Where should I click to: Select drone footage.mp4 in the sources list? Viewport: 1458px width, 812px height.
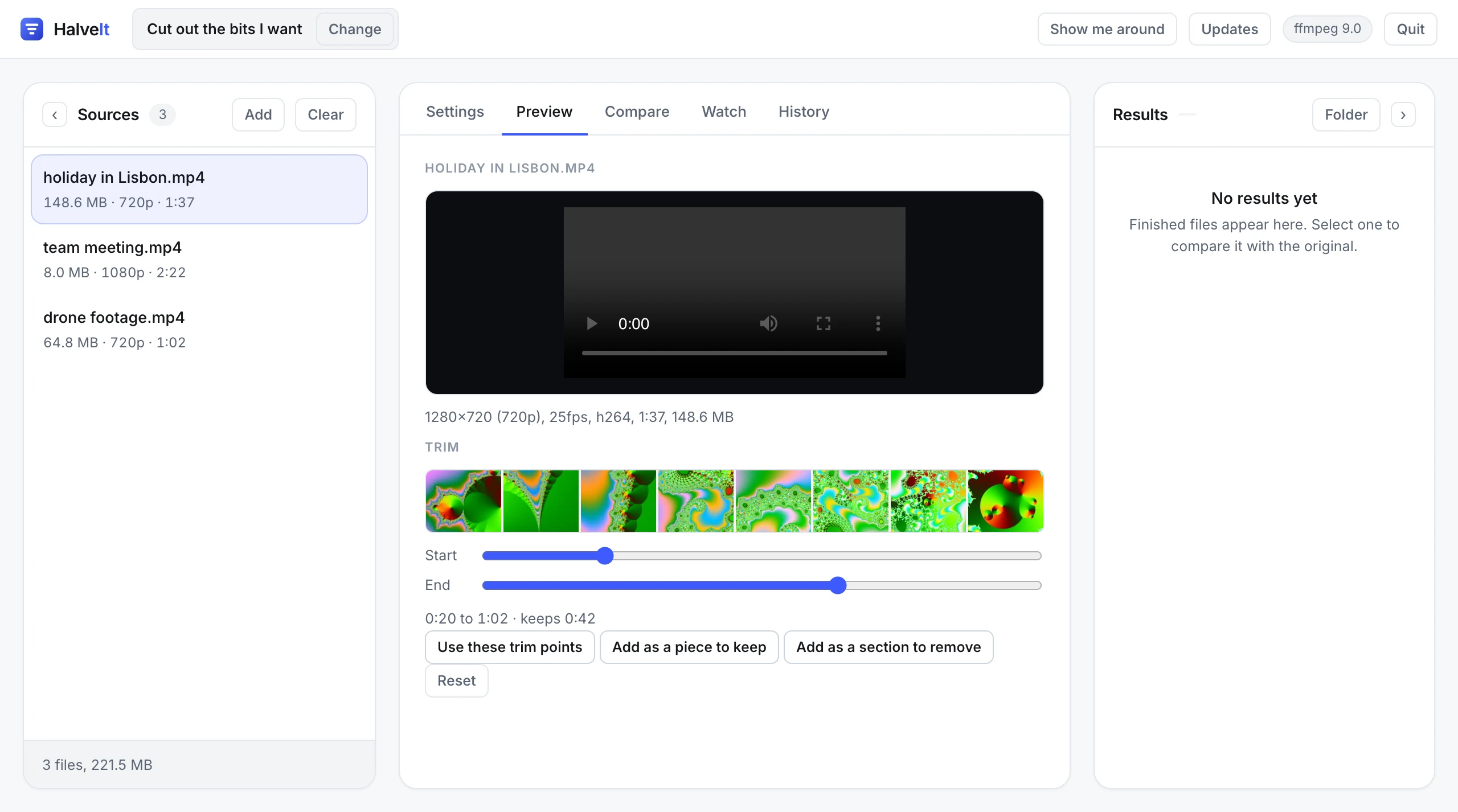coord(199,329)
